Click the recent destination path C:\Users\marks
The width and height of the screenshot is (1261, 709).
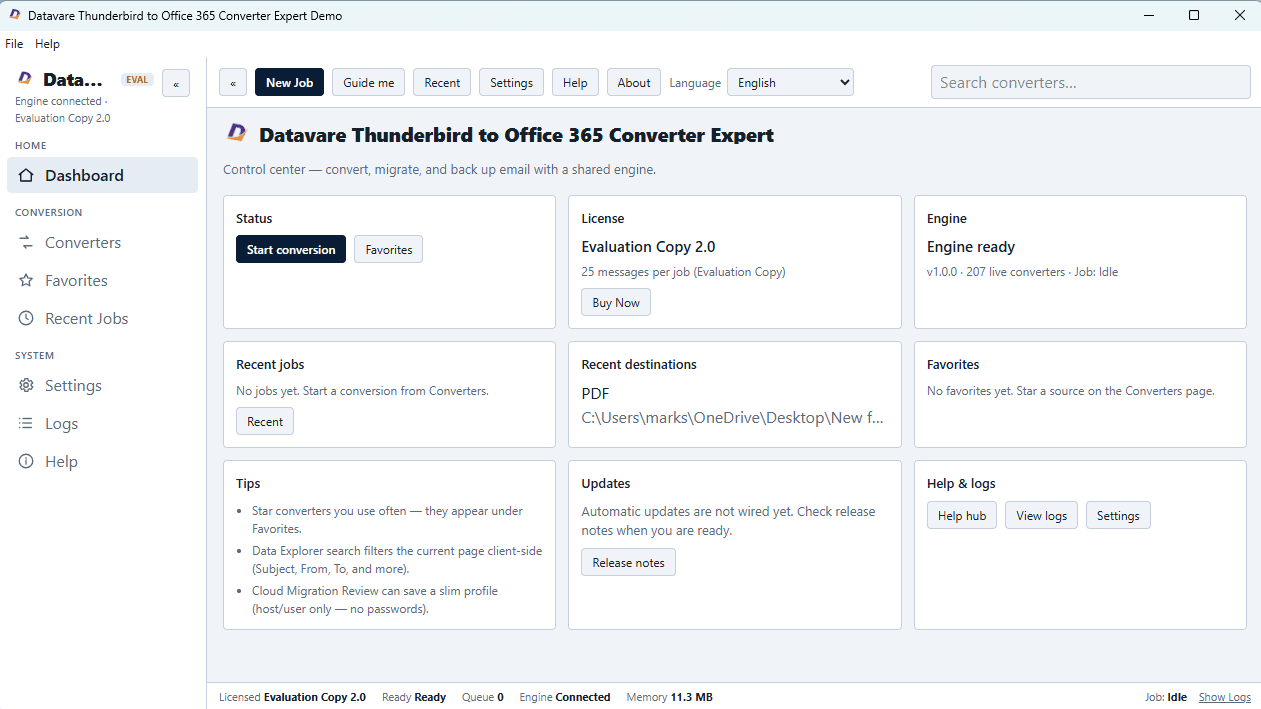coord(733,418)
